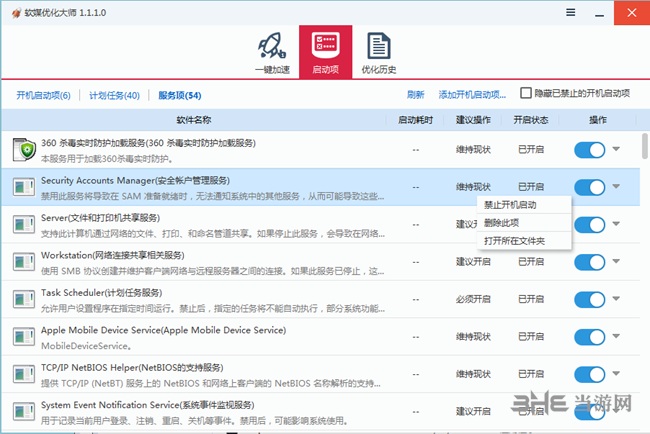Click the System Event Notification Service icon

[x=24, y=412]
